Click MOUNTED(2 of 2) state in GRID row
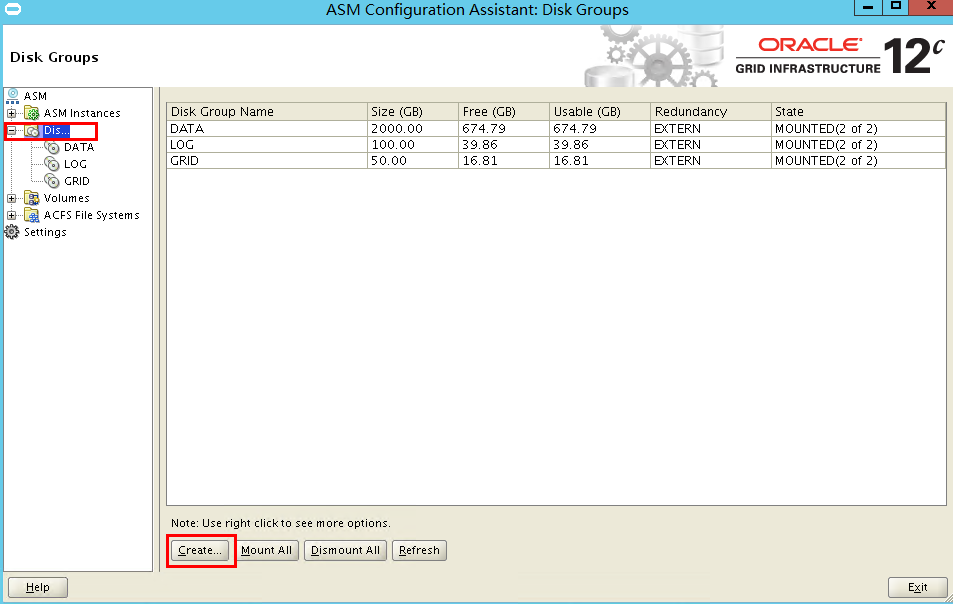953x604 pixels. 858,160
